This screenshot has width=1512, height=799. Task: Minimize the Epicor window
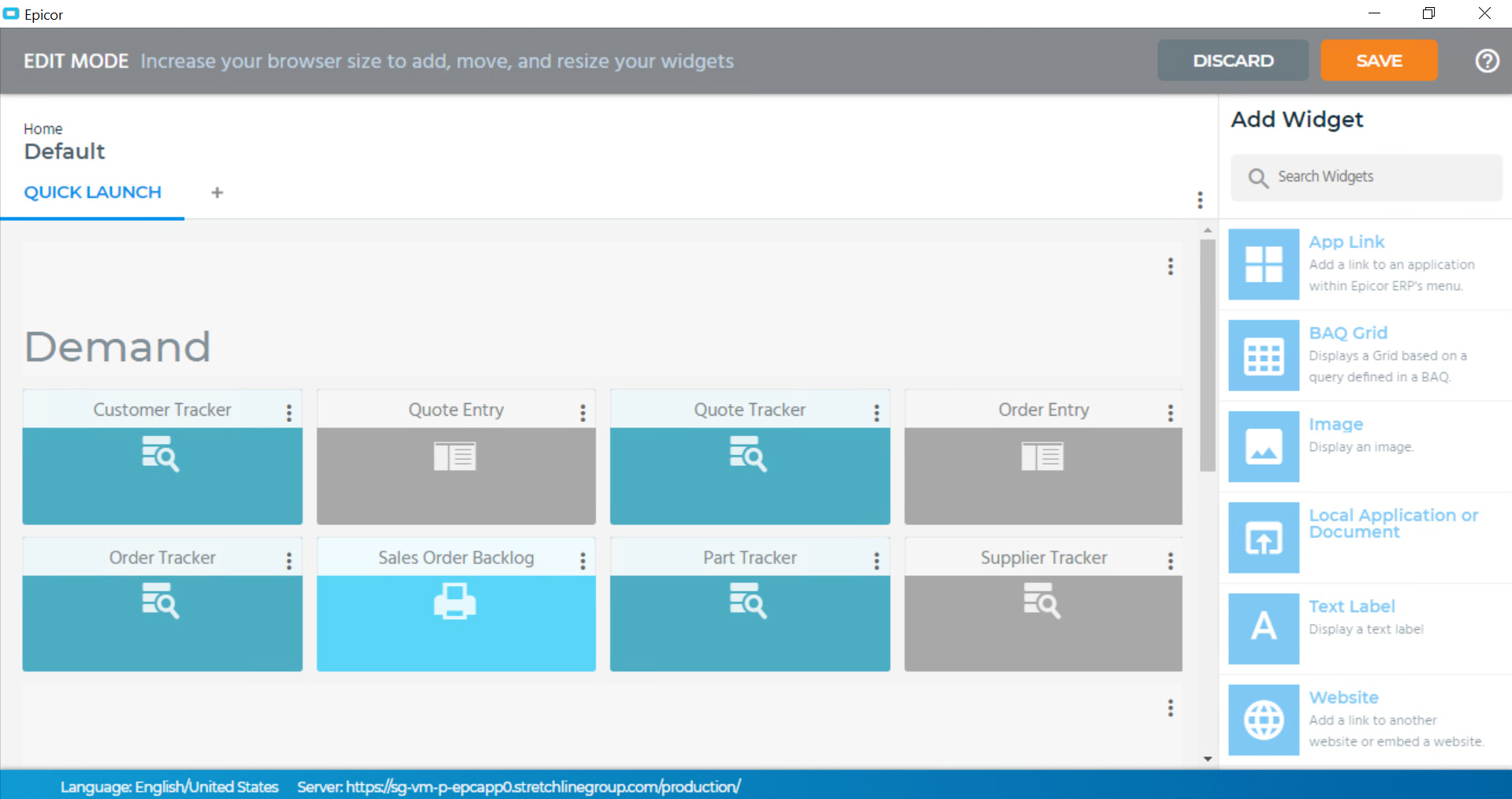tap(1374, 13)
